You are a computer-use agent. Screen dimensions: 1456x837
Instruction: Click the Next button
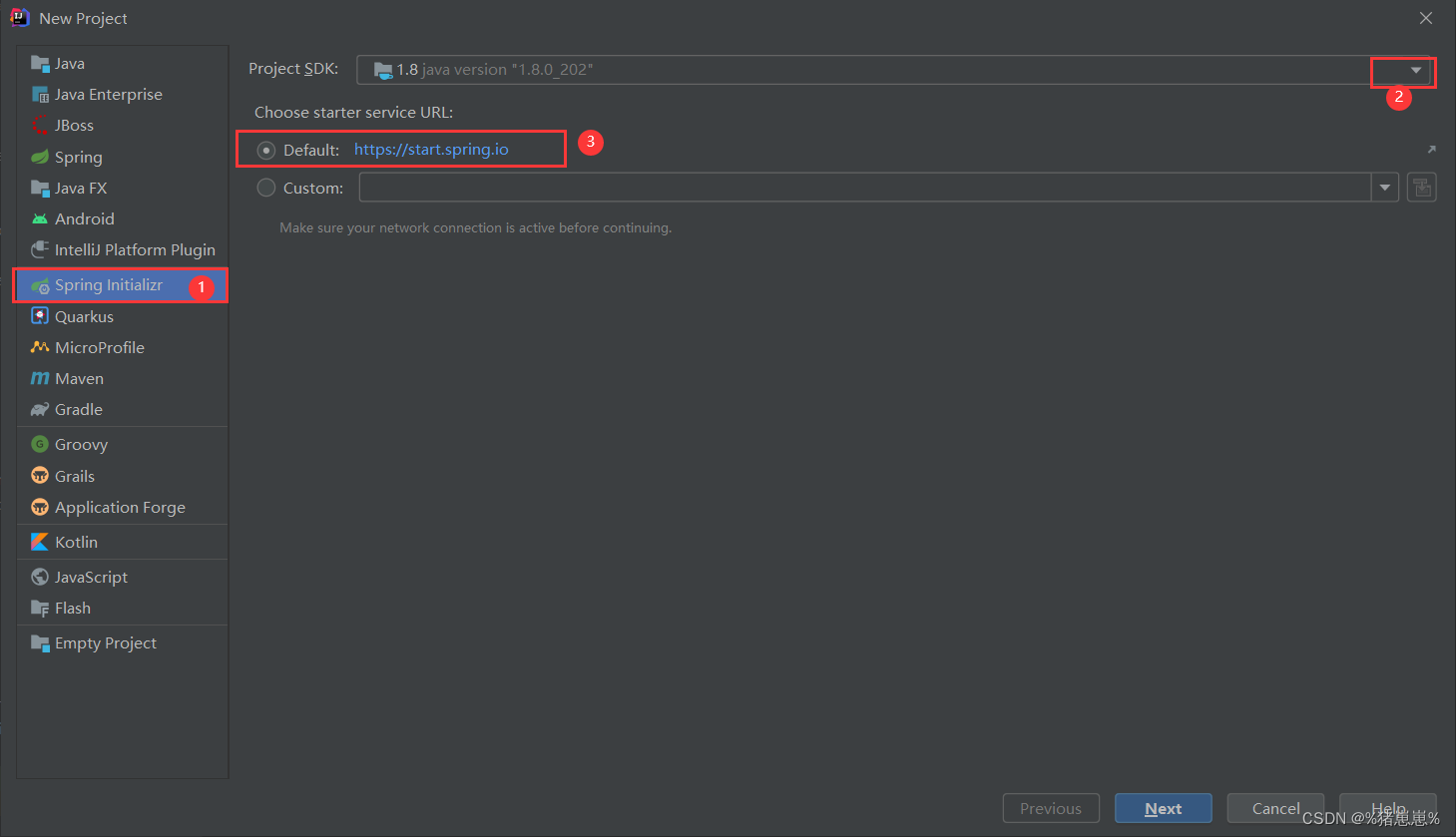point(1164,809)
